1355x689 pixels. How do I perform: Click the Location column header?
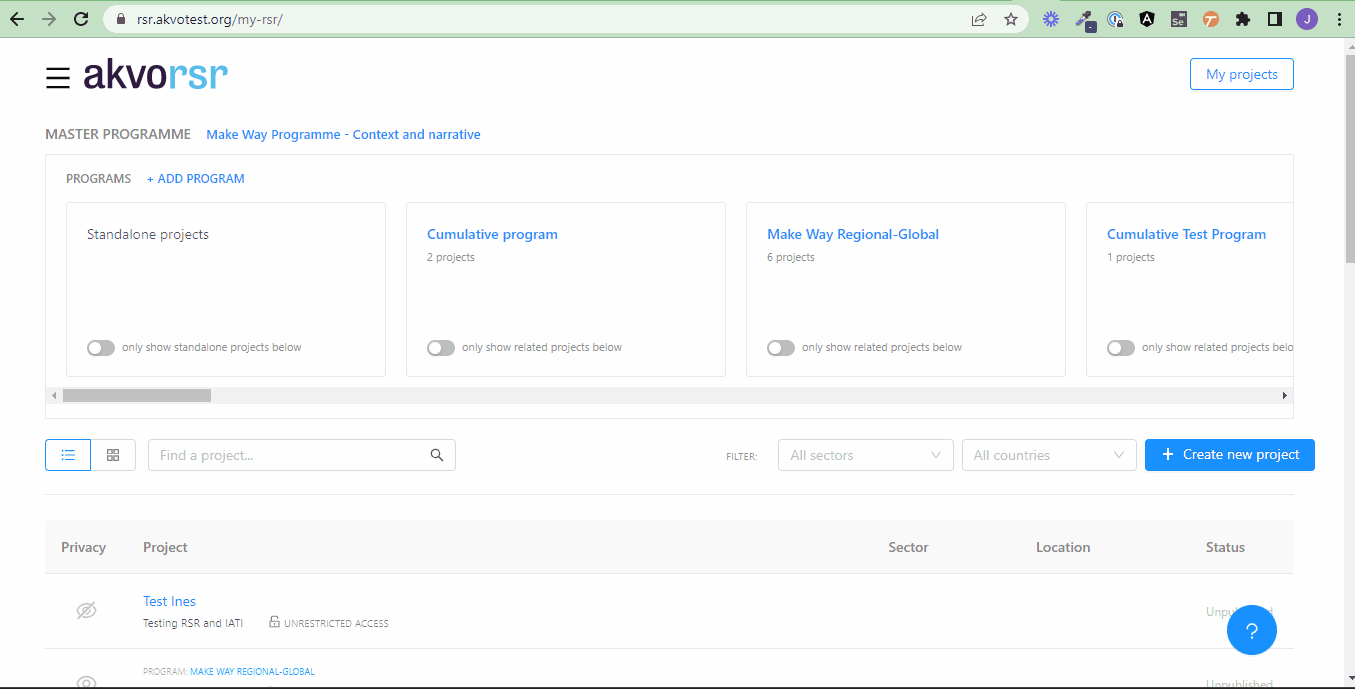click(1063, 547)
